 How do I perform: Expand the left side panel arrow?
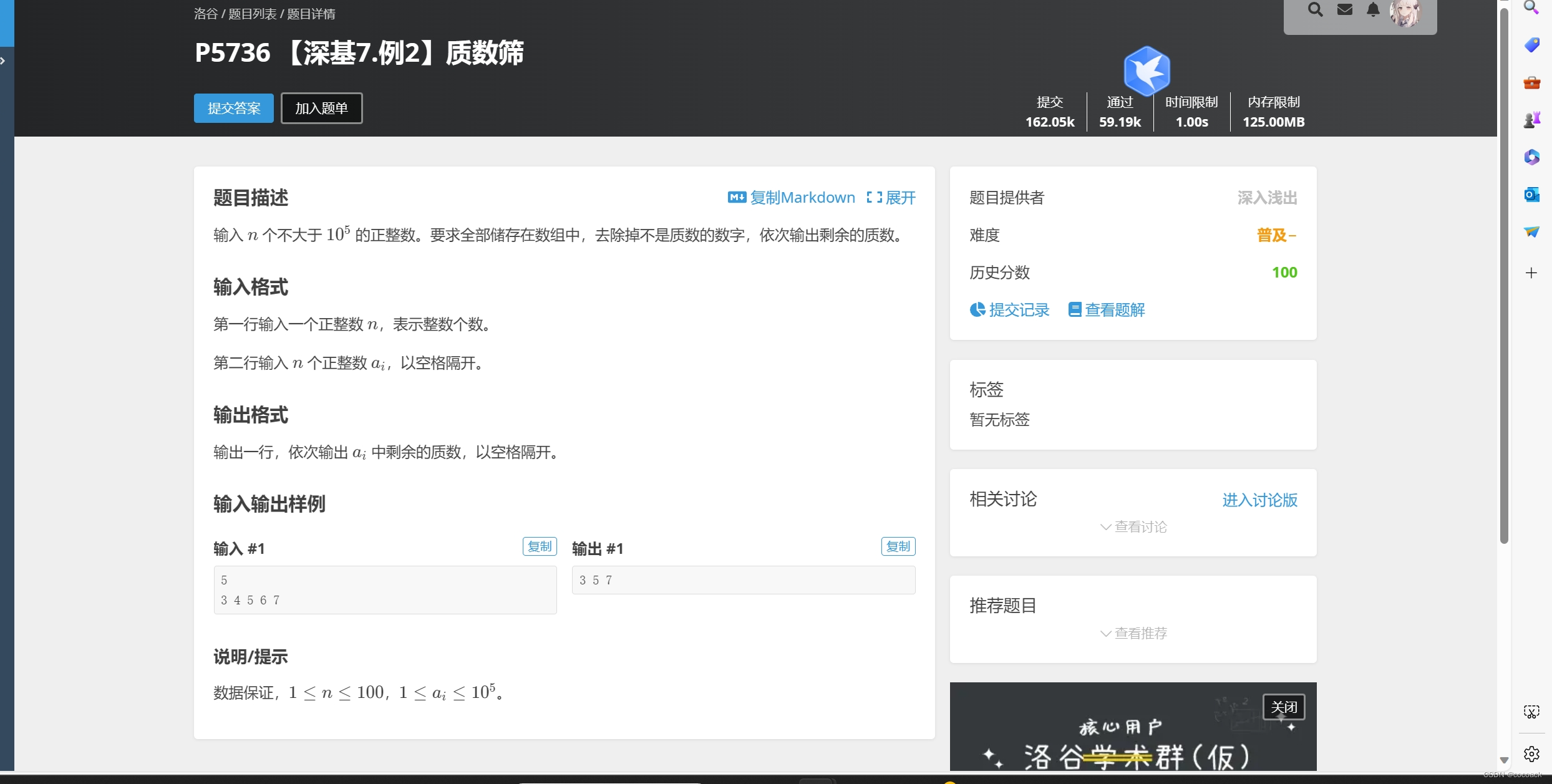pos(3,60)
